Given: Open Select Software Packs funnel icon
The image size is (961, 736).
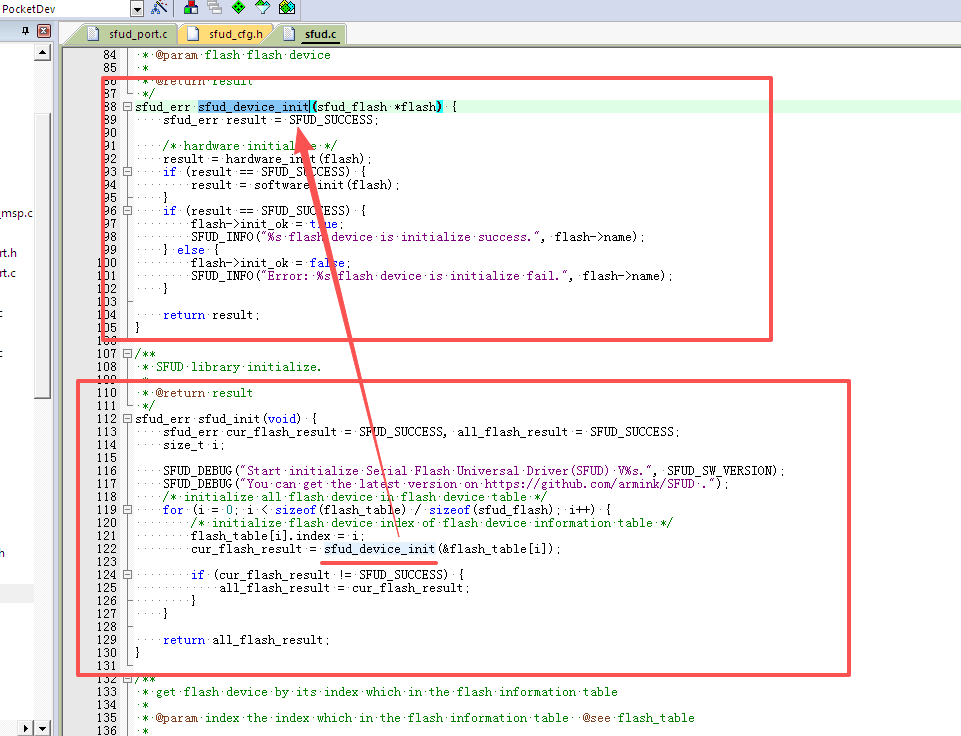Looking at the screenshot, I should click(262, 7).
